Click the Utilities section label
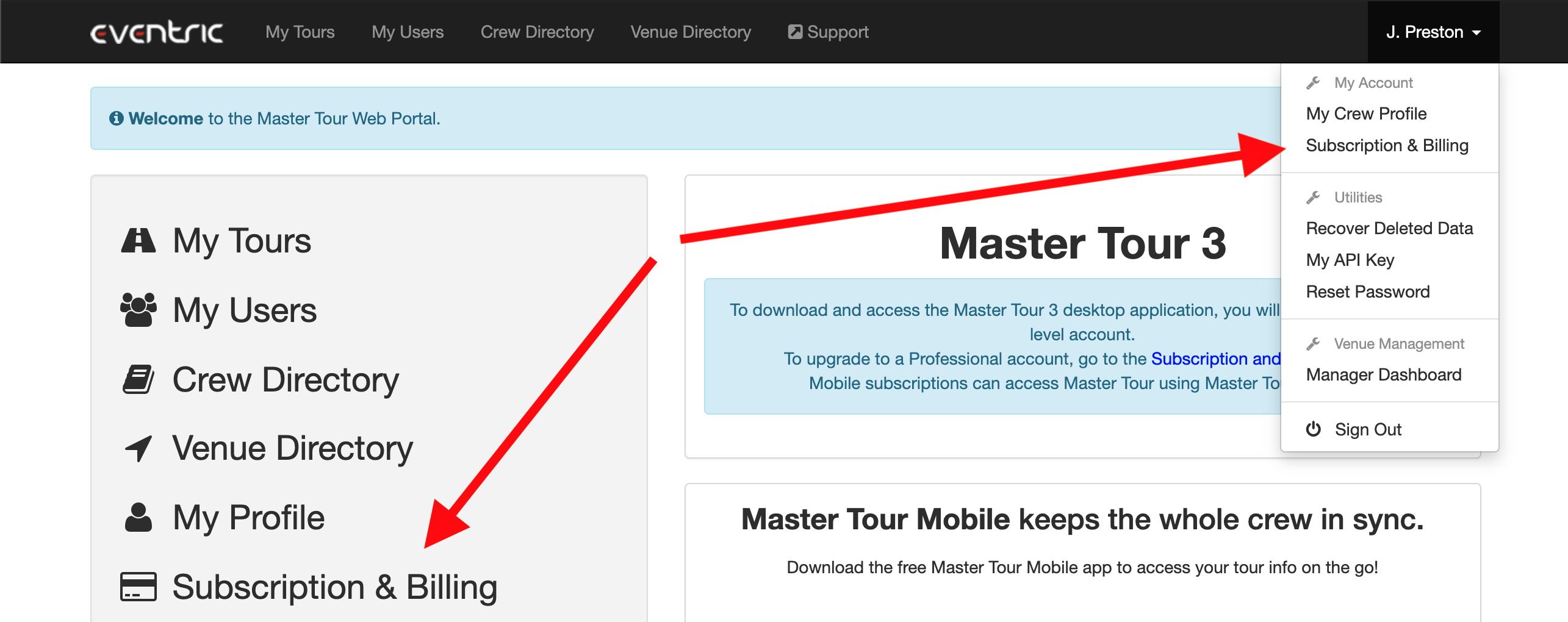 (x=1358, y=197)
